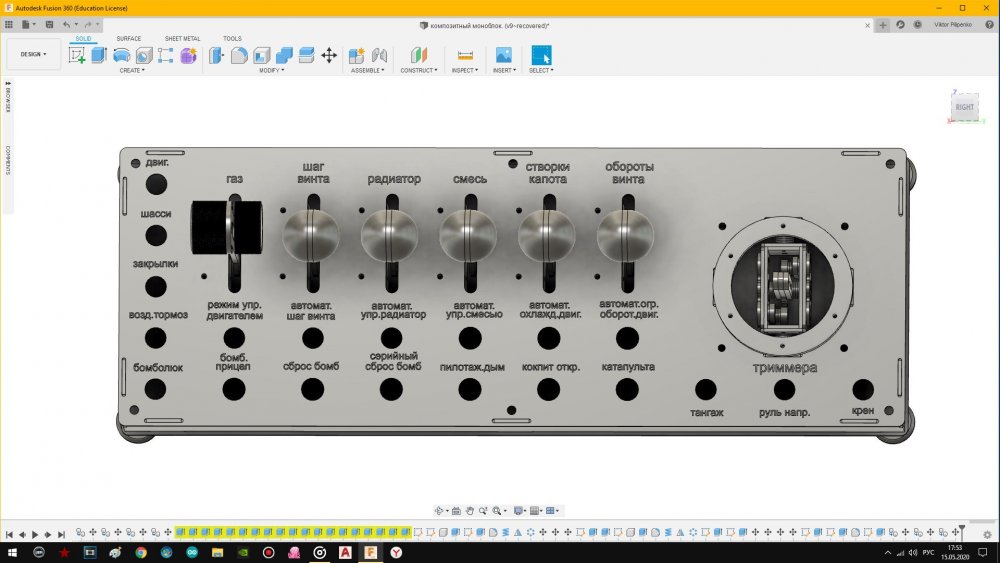This screenshot has height=563, width=1000.
Task: Open the data panel grid icon
Action: pos(8,24)
